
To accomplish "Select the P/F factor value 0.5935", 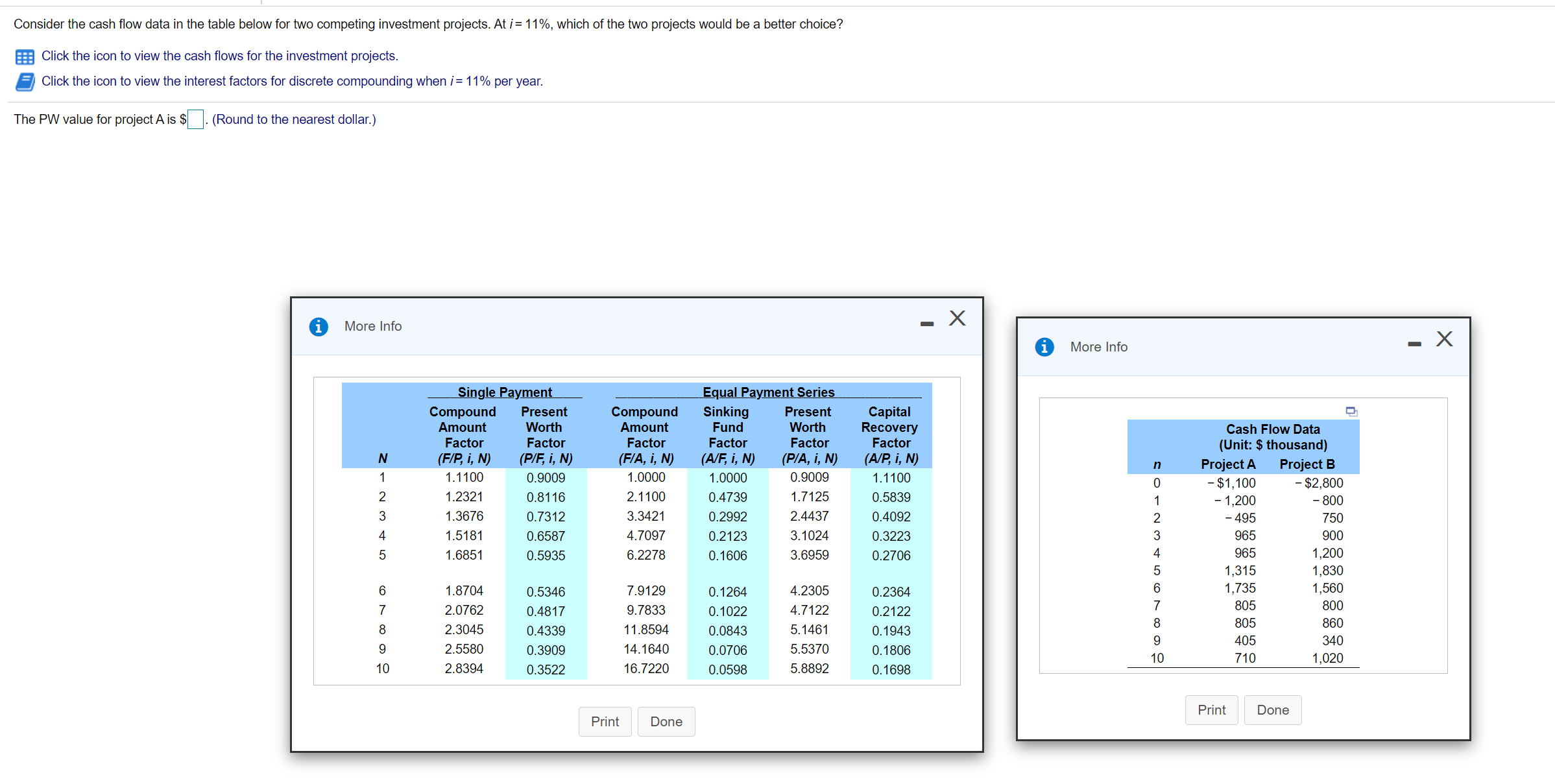I will 546,556.
